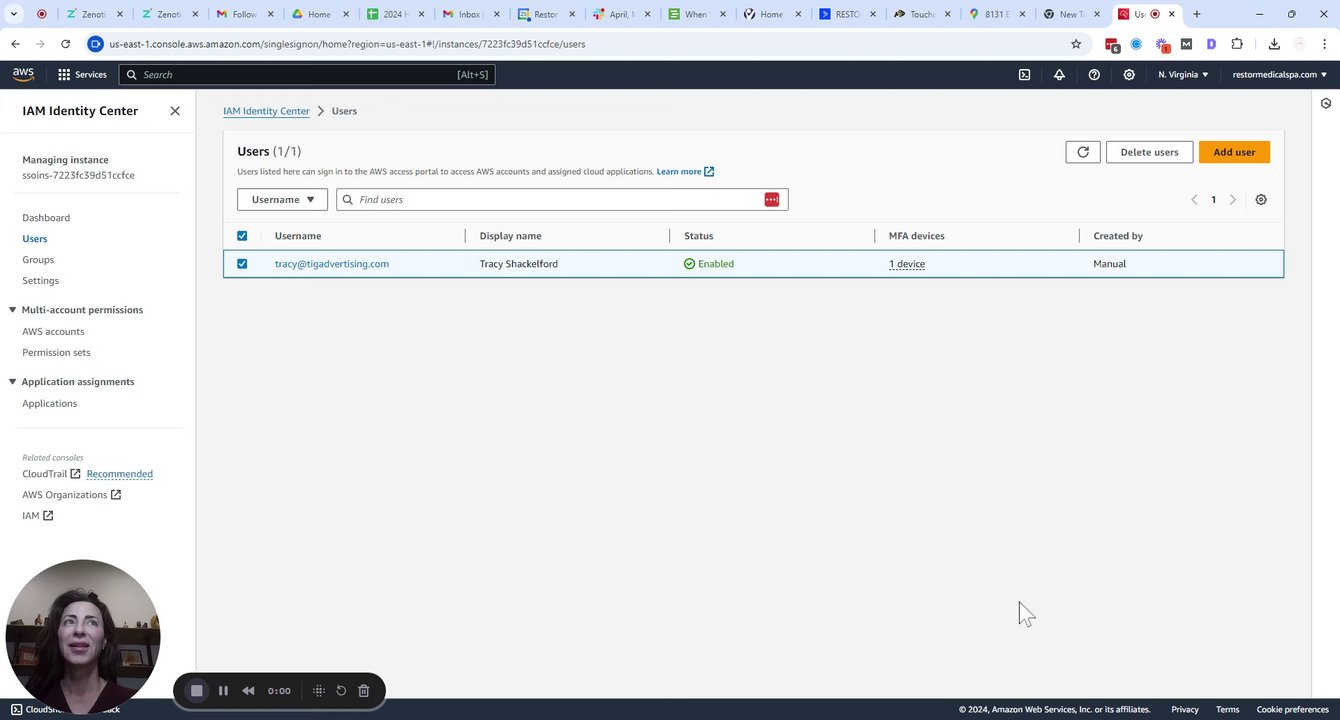Select Users in the side navigation

[x=35, y=239]
